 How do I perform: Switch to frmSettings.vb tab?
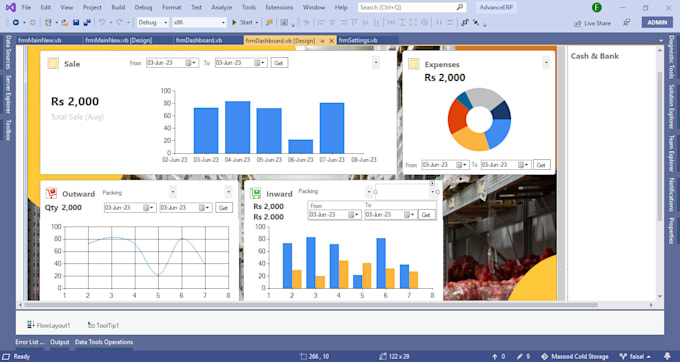coord(358,40)
